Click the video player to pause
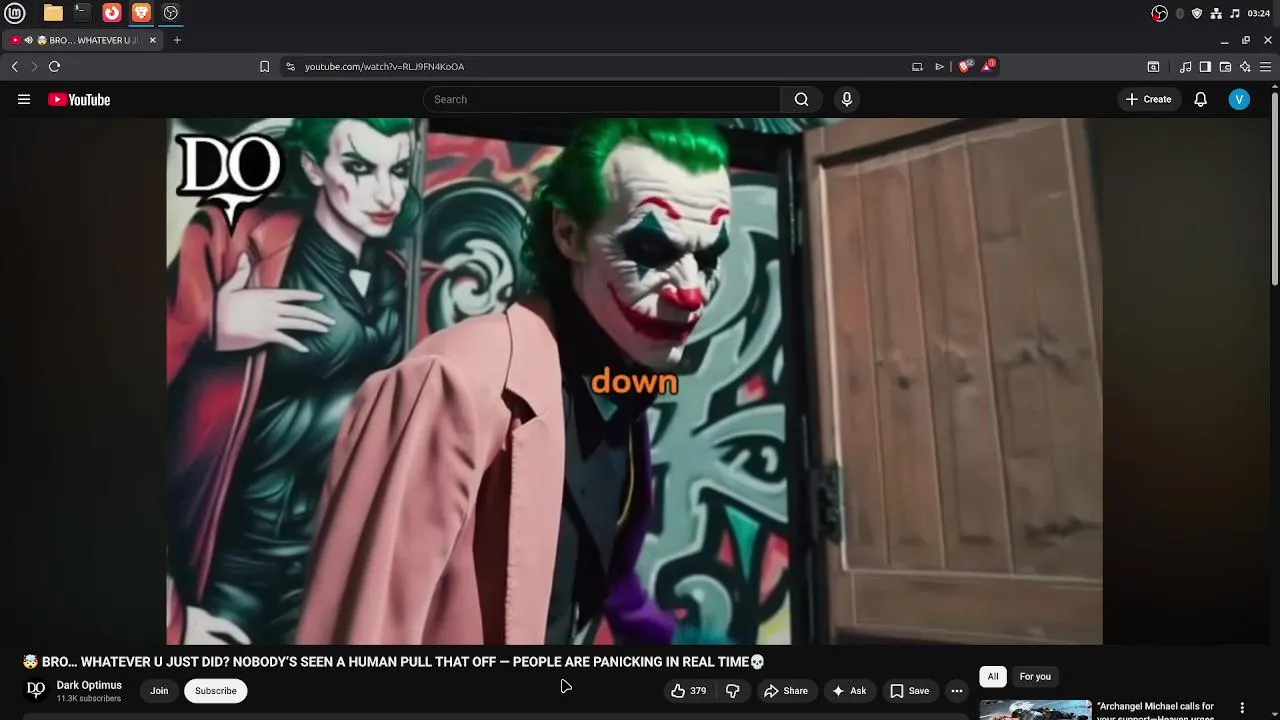Viewport: 1280px width, 720px height. (x=634, y=381)
